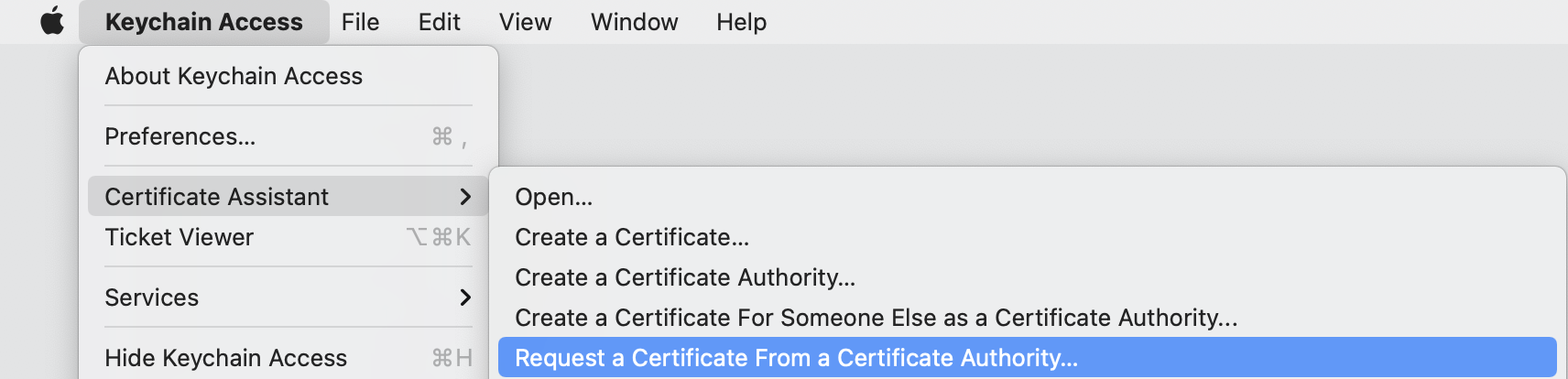Expand the Certificate Assistant submenu arrow

(465, 197)
